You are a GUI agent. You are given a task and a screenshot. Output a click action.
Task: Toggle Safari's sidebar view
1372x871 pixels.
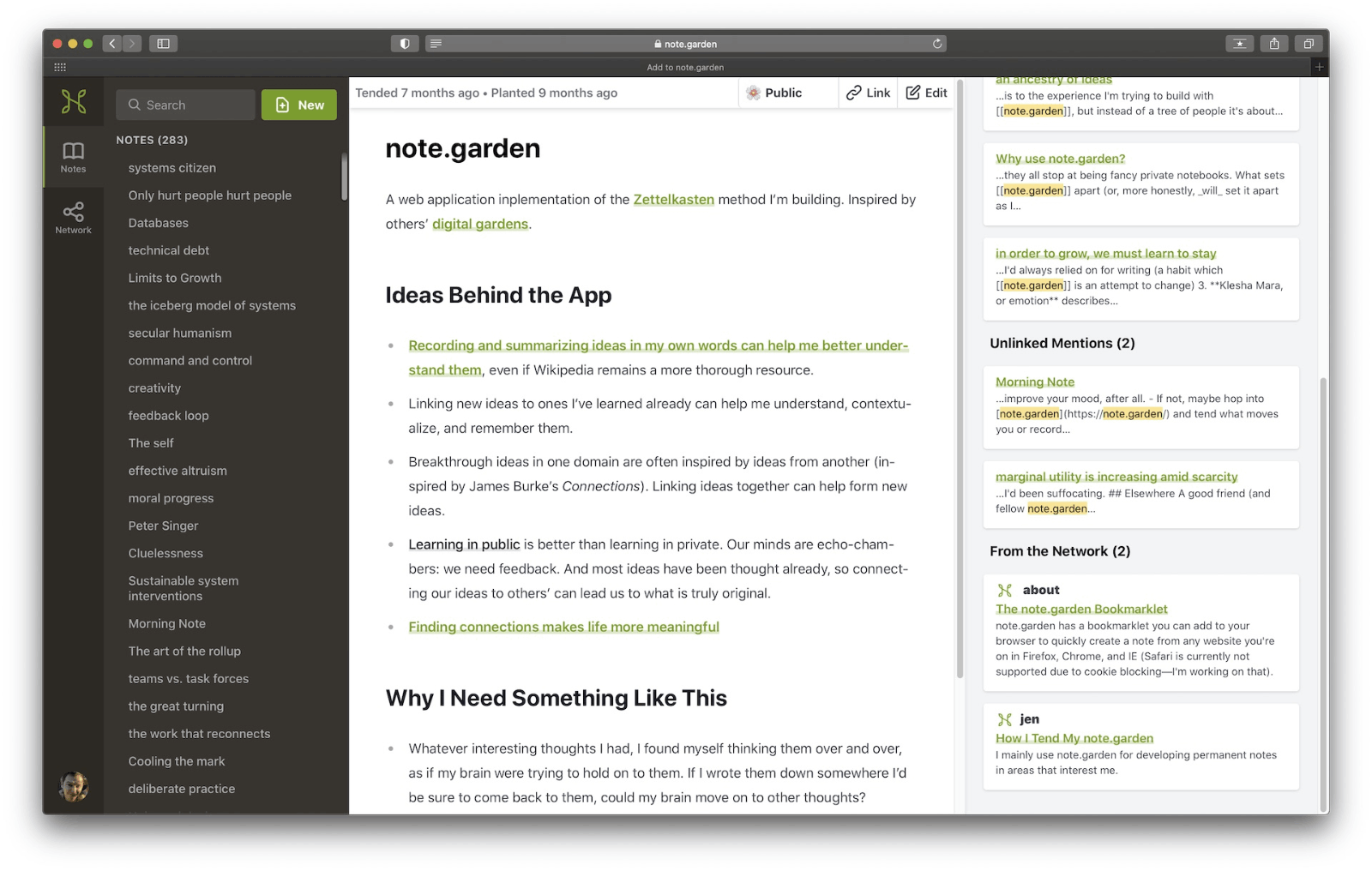163,44
